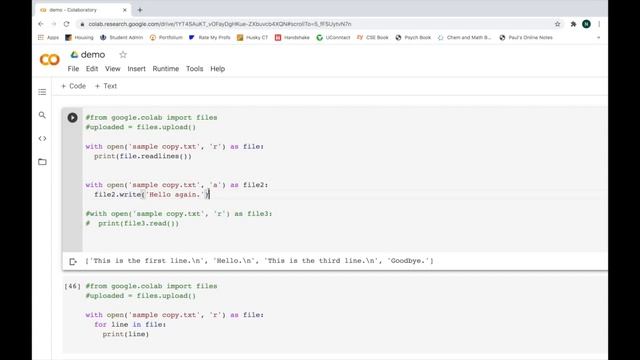
Task: Open the table of contents sidebar
Action: [42, 92]
